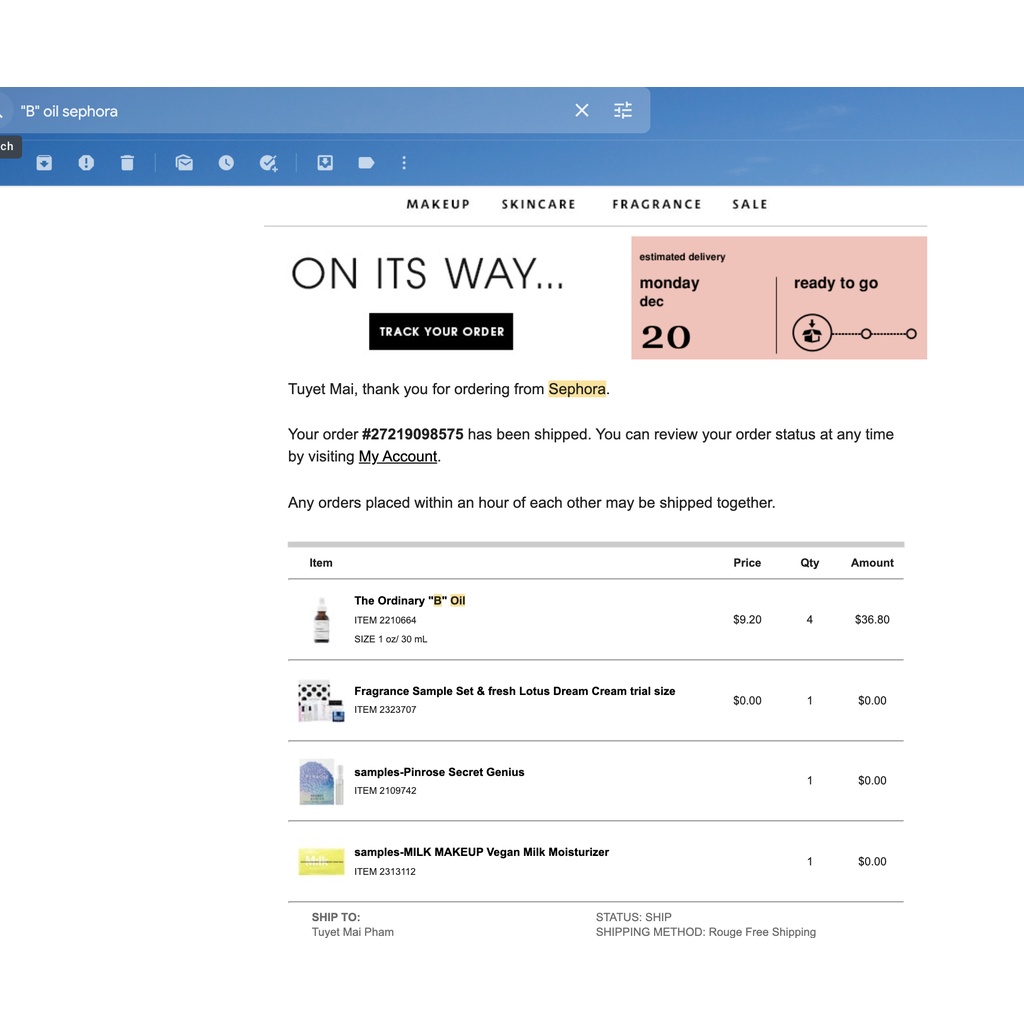
Task: Click The Ordinary "B" Oil product thumbnail
Action: pos(321,620)
